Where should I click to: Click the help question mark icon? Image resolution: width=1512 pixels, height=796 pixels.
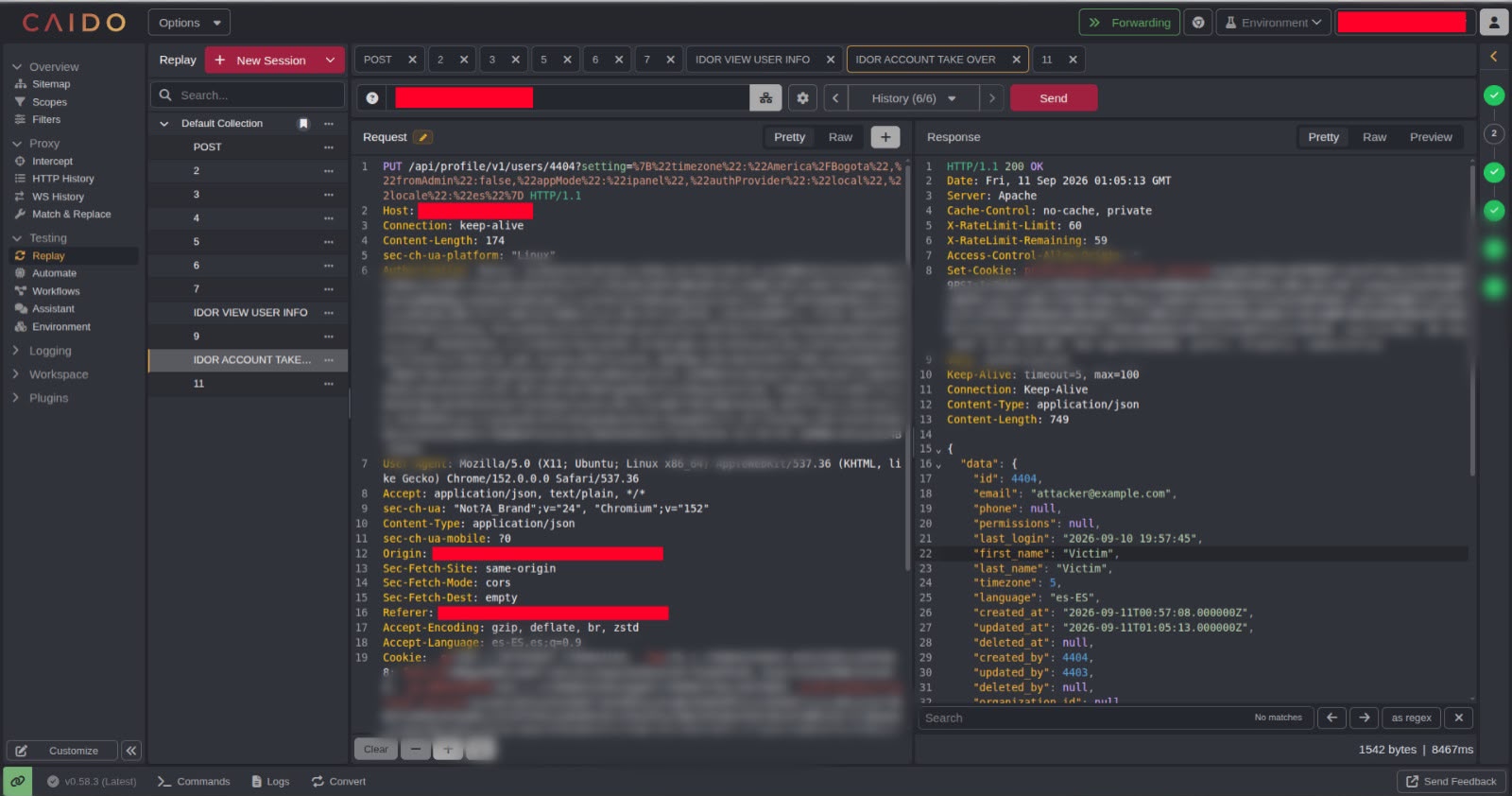pyautogui.click(x=372, y=98)
